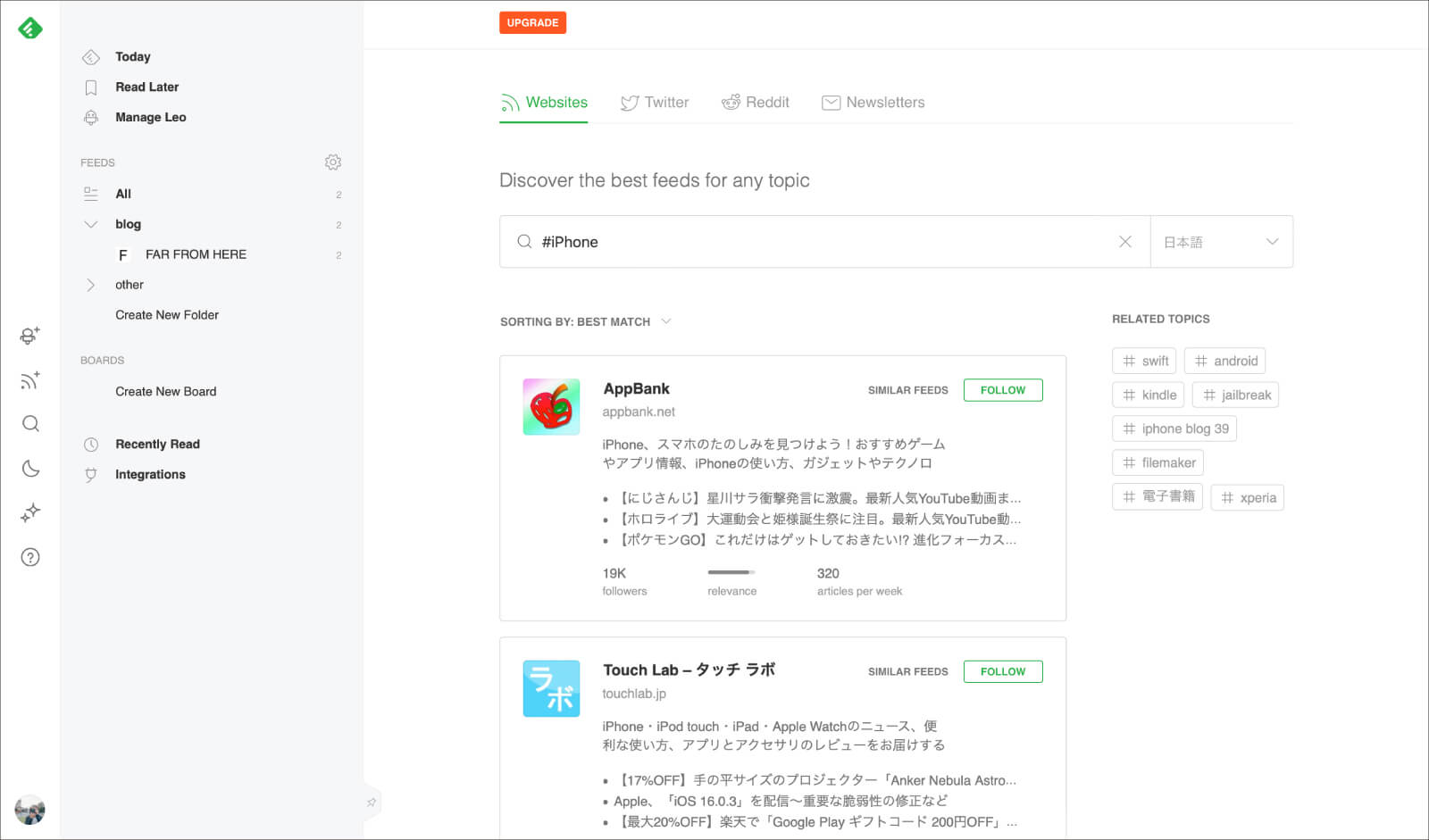Click FAR FROM HERE feed favicon
Image resolution: width=1429 pixels, height=840 pixels.
click(x=123, y=255)
